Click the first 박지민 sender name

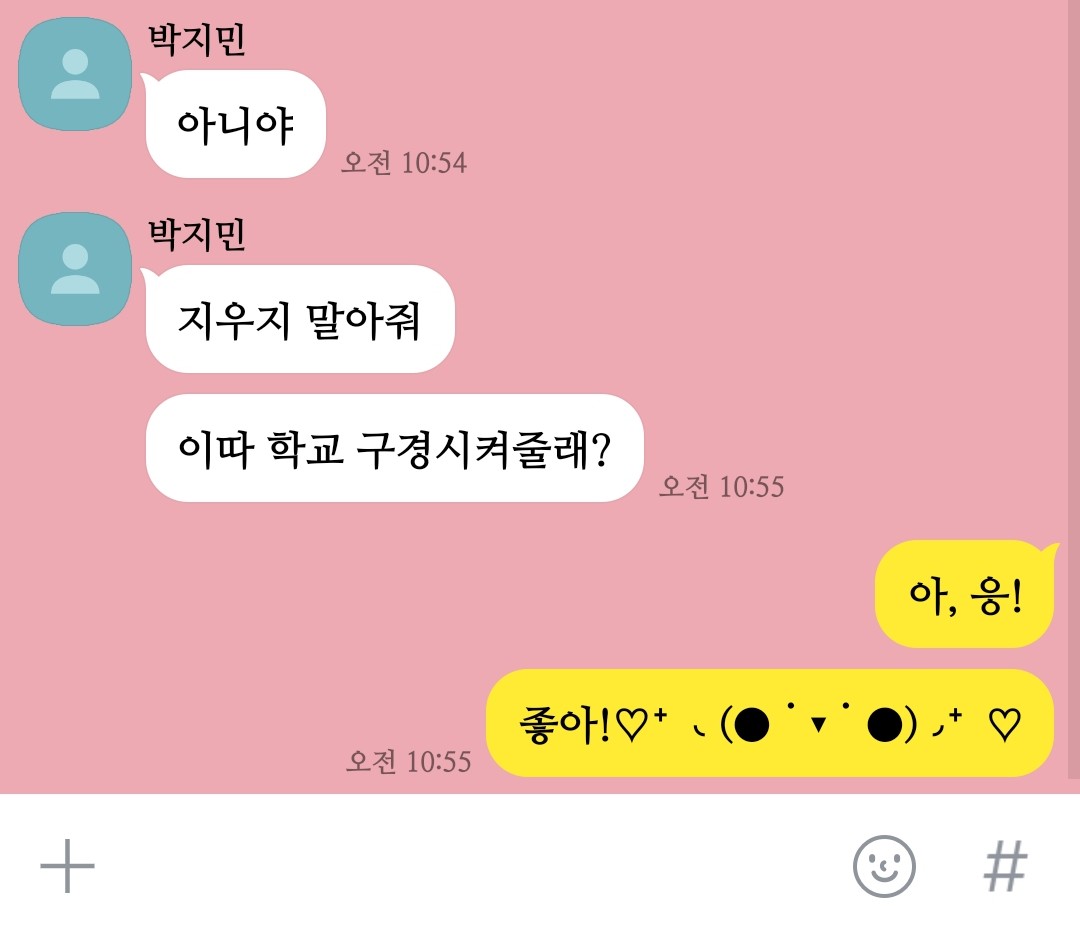[197, 39]
